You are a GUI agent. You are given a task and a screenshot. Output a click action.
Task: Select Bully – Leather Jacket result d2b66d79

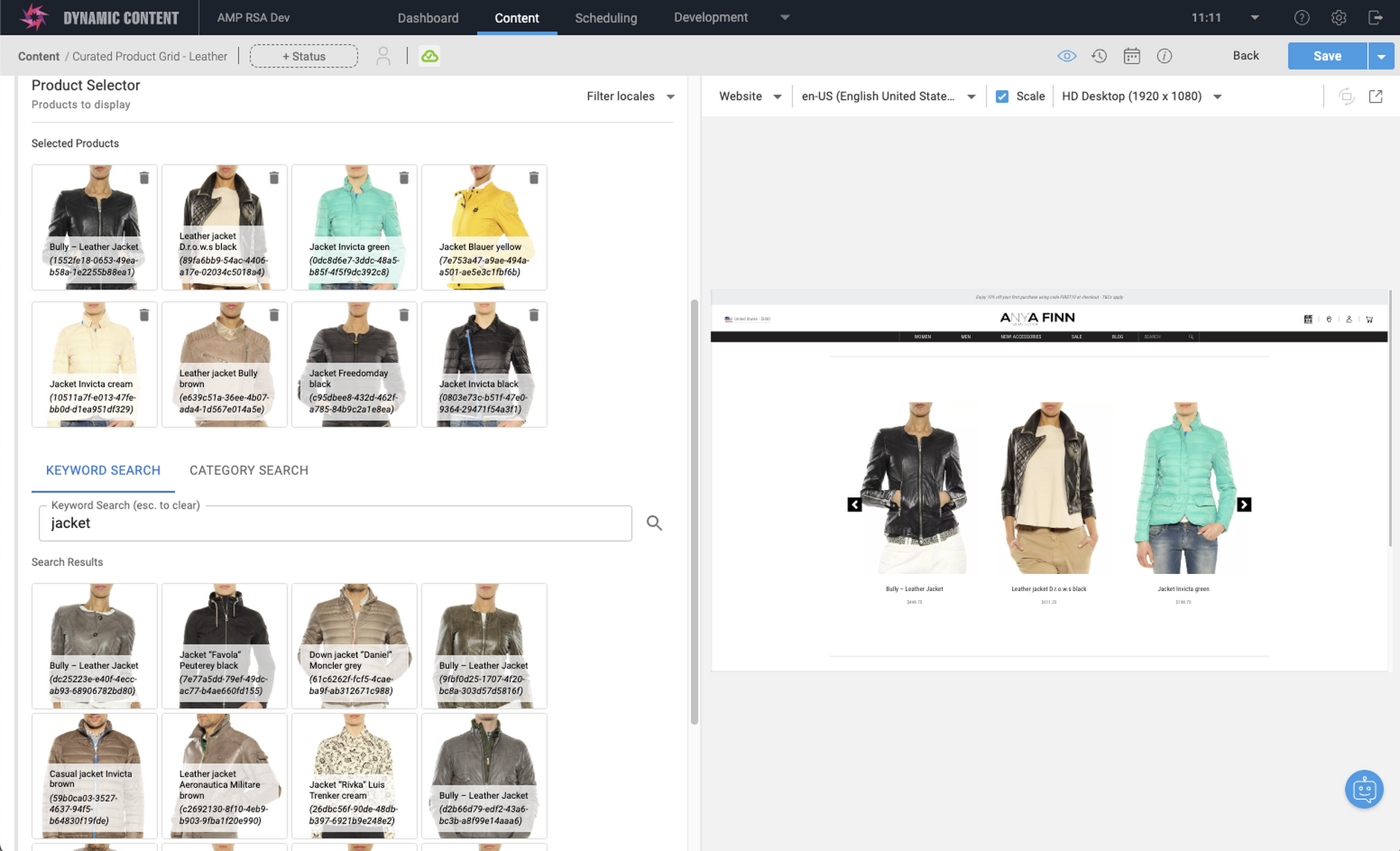click(x=484, y=777)
